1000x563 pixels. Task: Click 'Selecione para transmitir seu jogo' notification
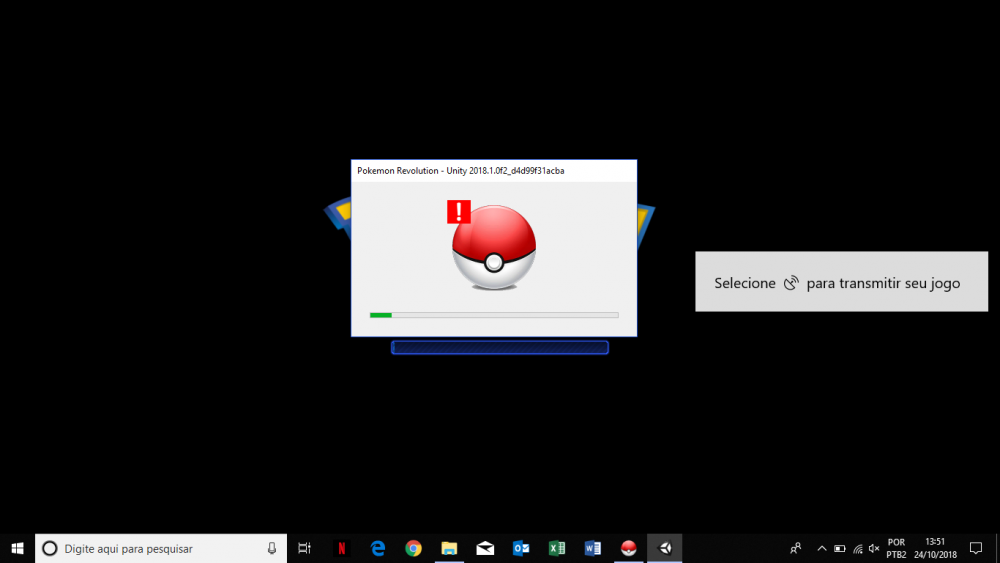coord(841,281)
